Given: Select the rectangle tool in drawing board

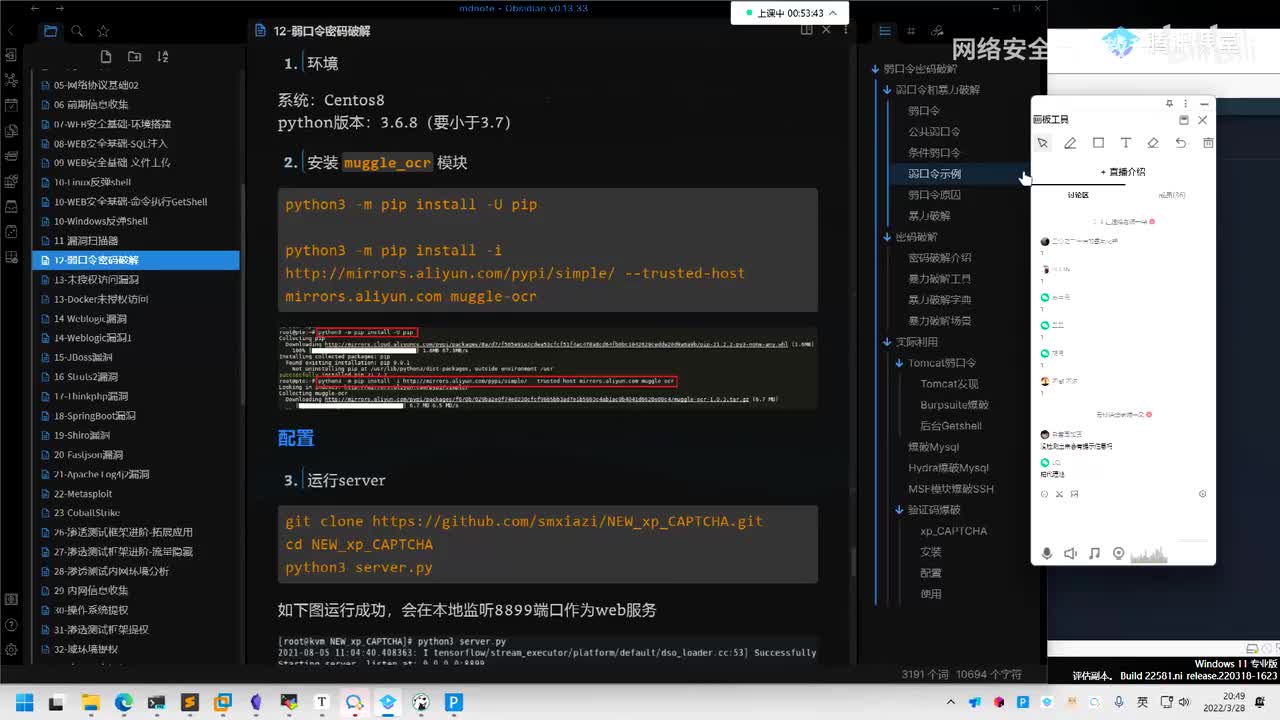Looking at the screenshot, I should pyautogui.click(x=1098, y=143).
